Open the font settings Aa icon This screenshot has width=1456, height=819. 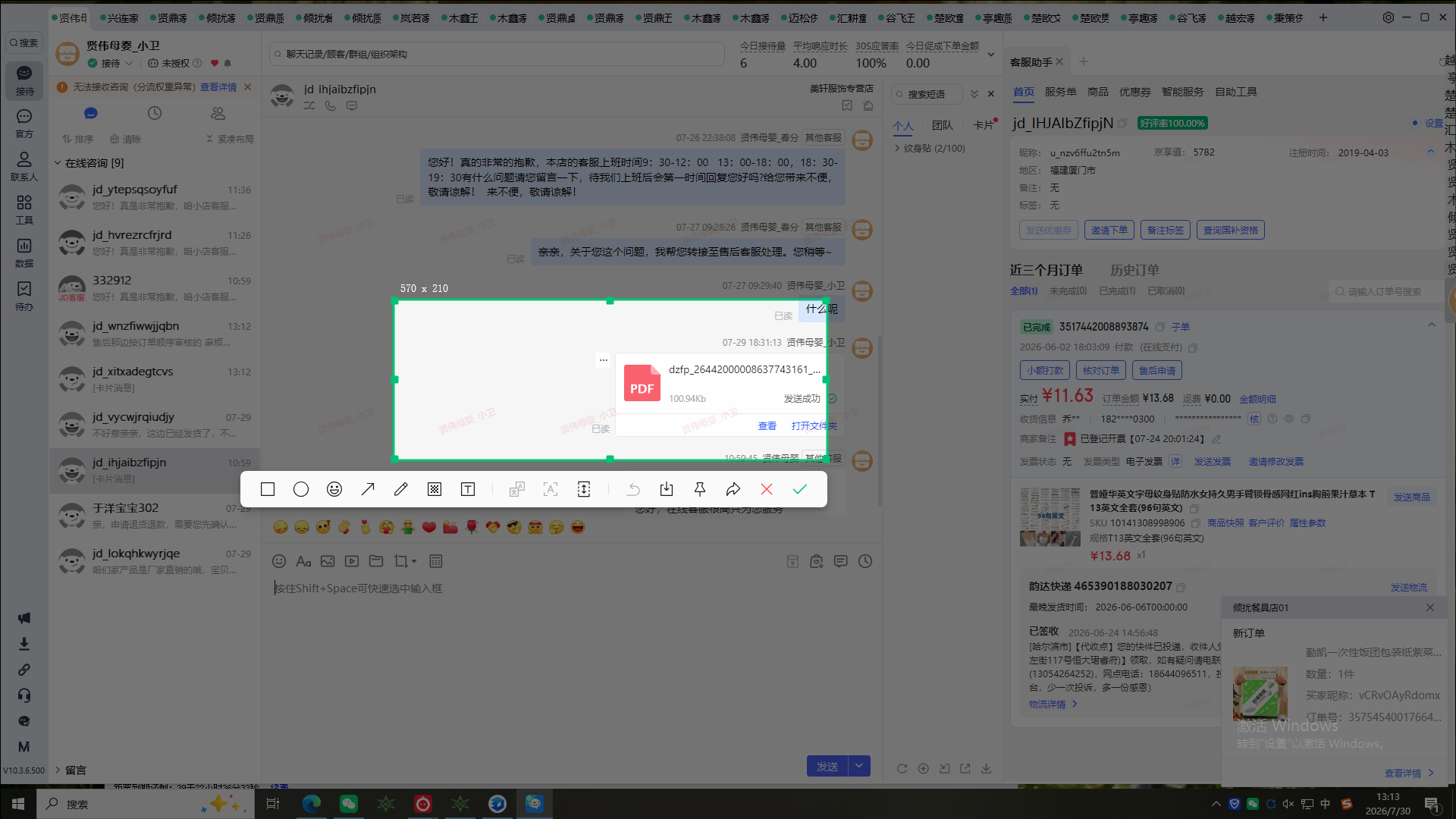pos(303,561)
